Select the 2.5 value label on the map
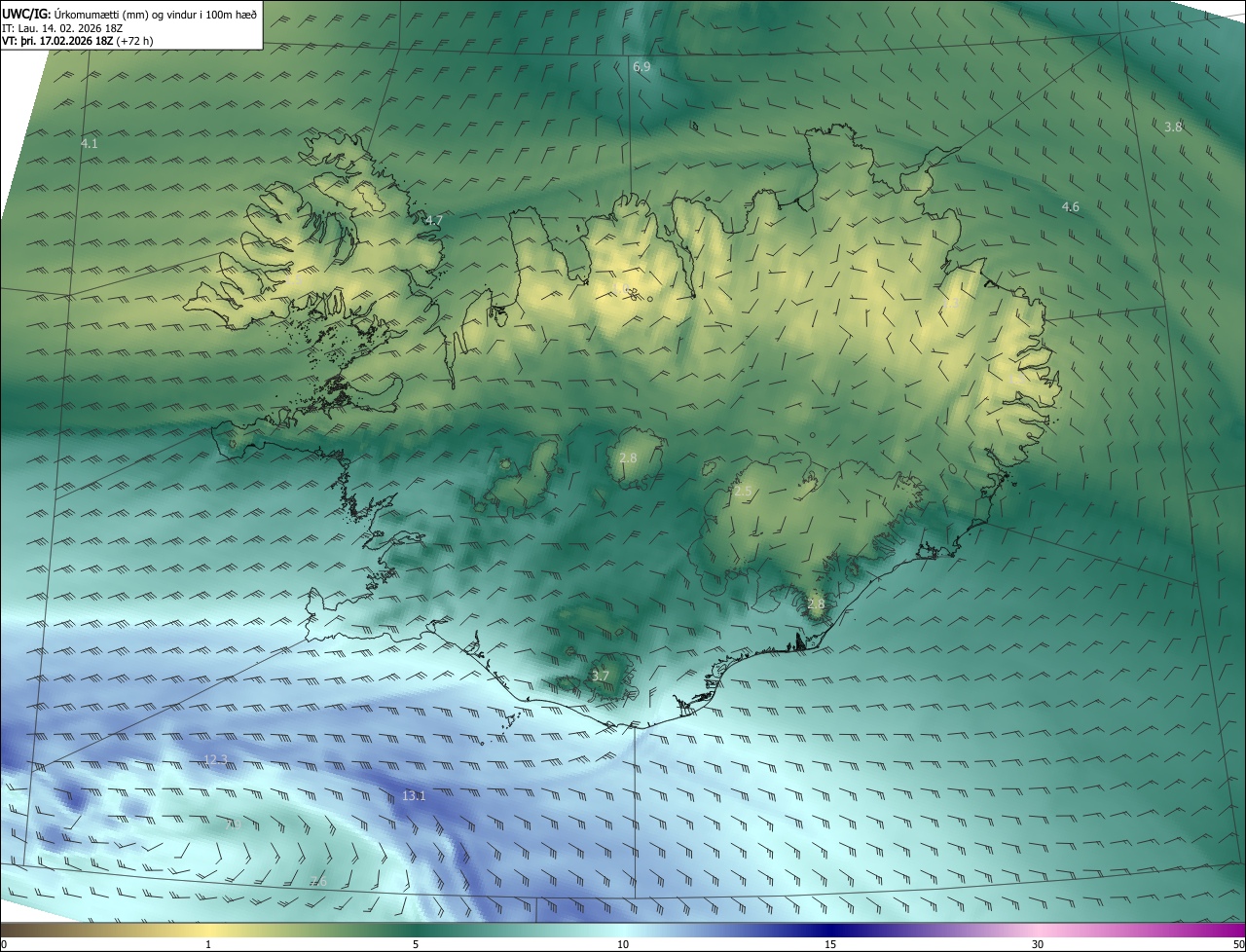This screenshot has height=952, width=1246. (743, 493)
